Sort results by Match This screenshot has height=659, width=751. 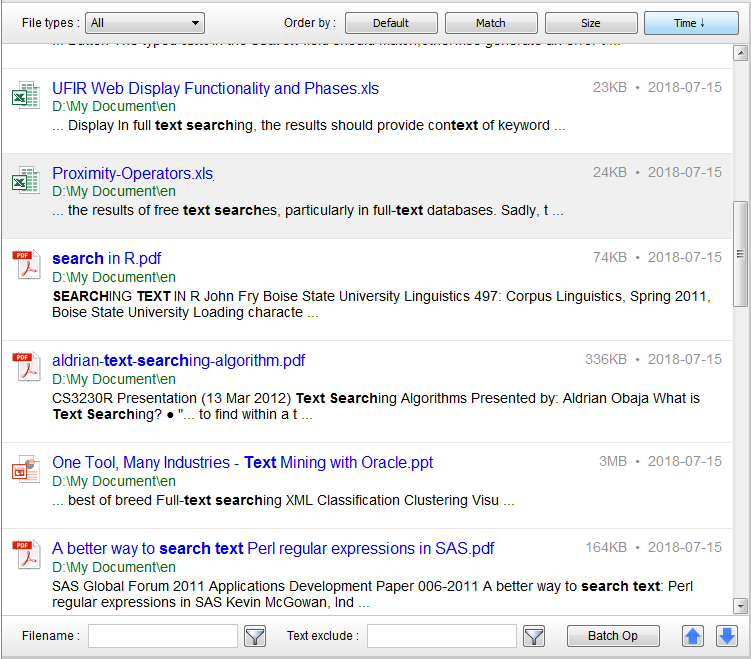491,23
